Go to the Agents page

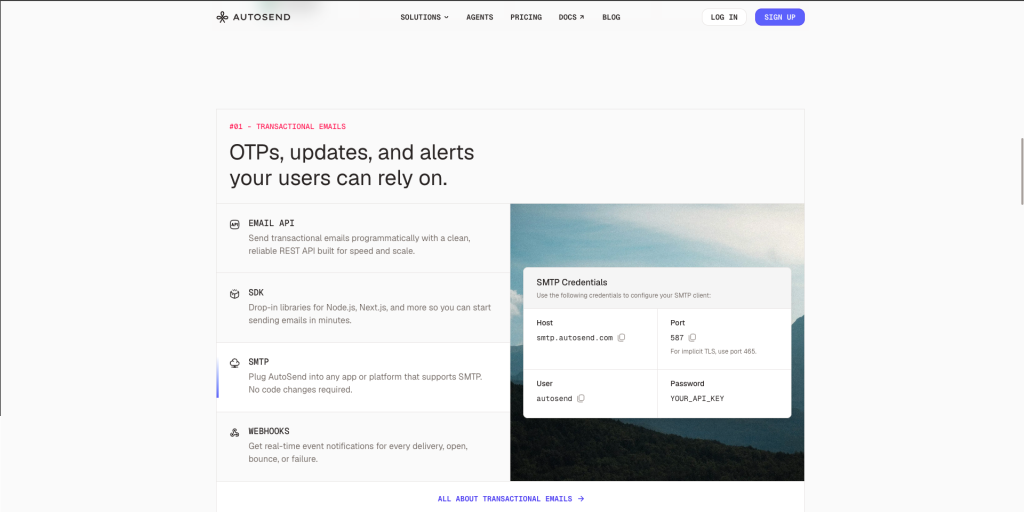479,18
